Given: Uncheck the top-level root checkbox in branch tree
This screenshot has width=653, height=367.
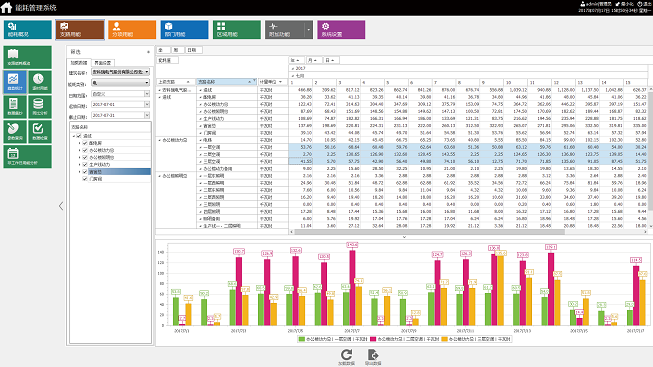Looking at the screenshot, I should tap(79, 136).
